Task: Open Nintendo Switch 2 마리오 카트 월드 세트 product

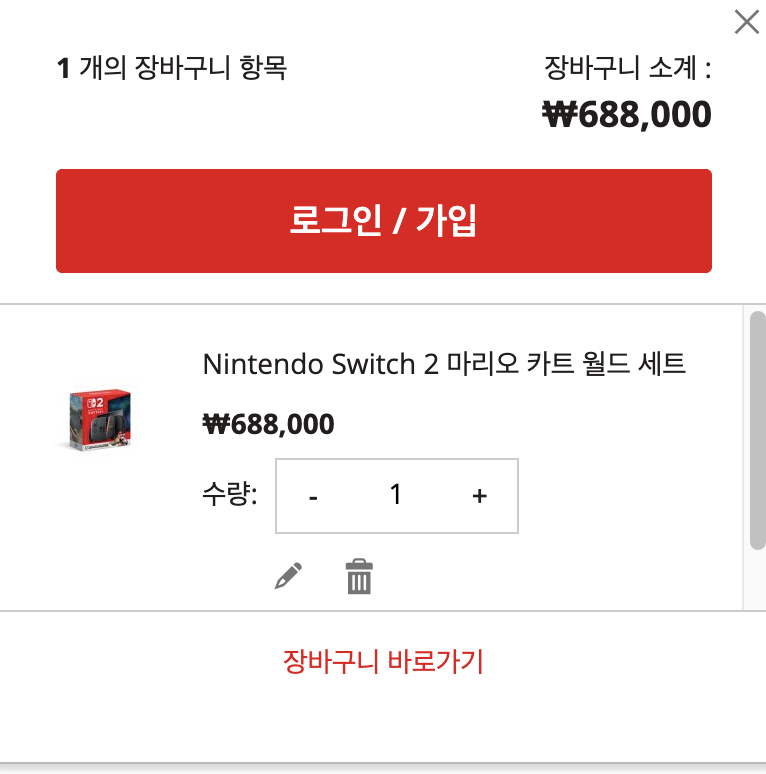Action: [444, 364]
